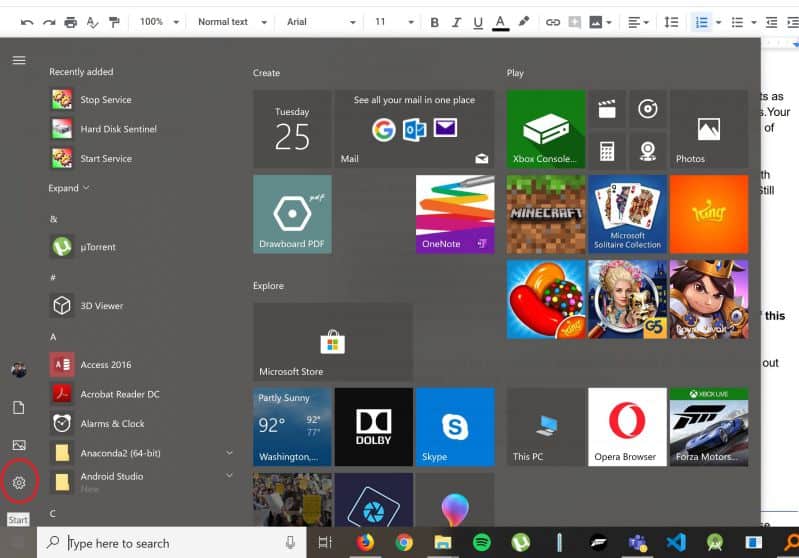The image size is (799, 558).
Task: Open Spotify from the taskbar
Action: tap(482, 542)
